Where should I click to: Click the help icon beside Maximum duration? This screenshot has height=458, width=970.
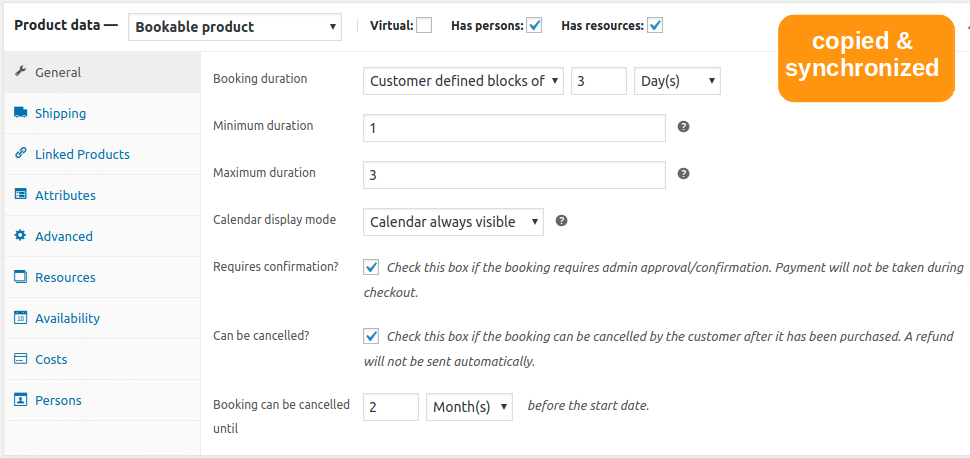(x=683, y=174)
